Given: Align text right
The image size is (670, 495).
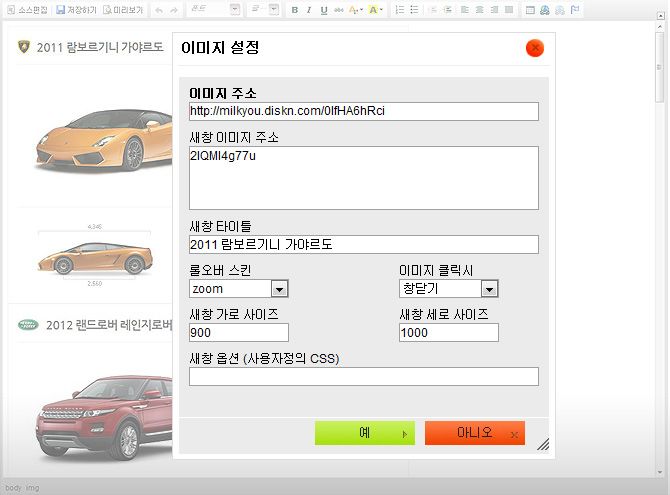Looking at the screenshot, I should [494, 10].
